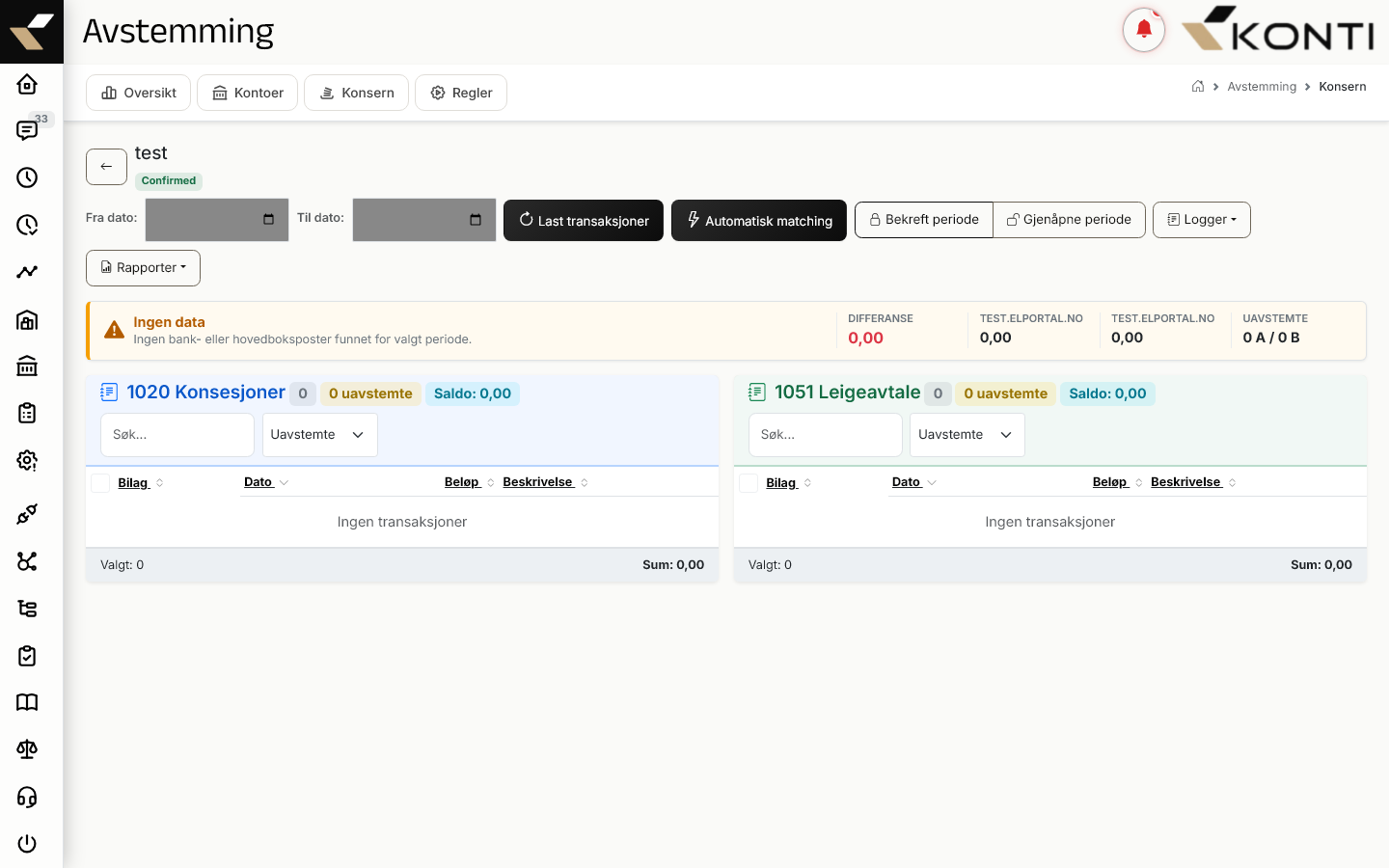
Task: Sort 1051 Leigeavtale by Beløp
Action: pyautogui.click(x=1118, y=482)
